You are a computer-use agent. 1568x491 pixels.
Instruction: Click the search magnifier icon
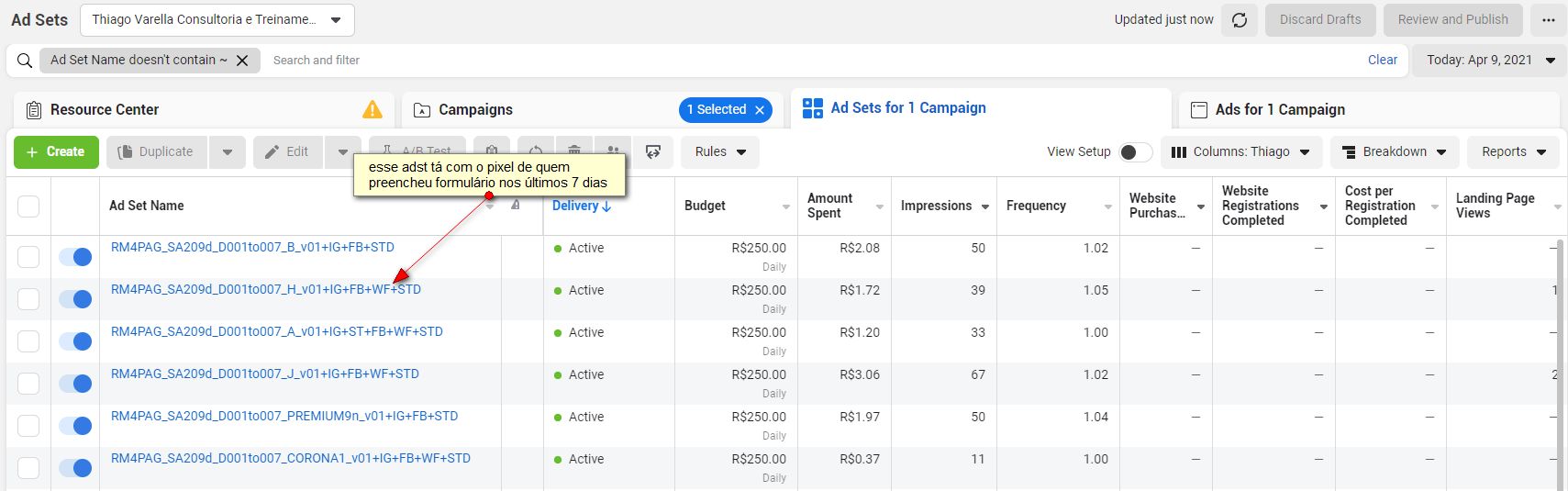pos(25,61)
